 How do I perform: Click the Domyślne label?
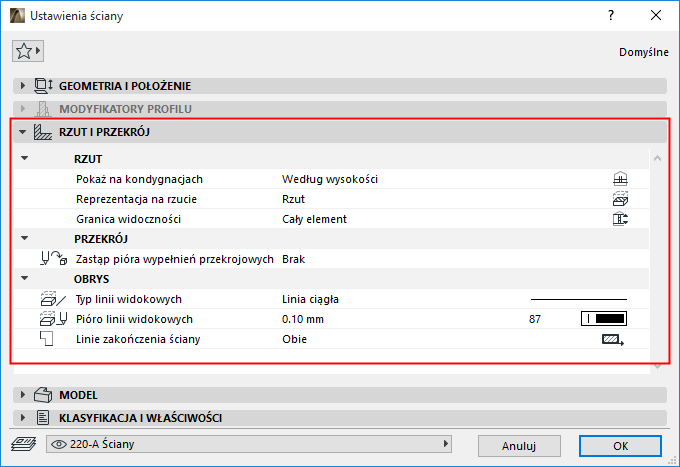tap(644, 52)
